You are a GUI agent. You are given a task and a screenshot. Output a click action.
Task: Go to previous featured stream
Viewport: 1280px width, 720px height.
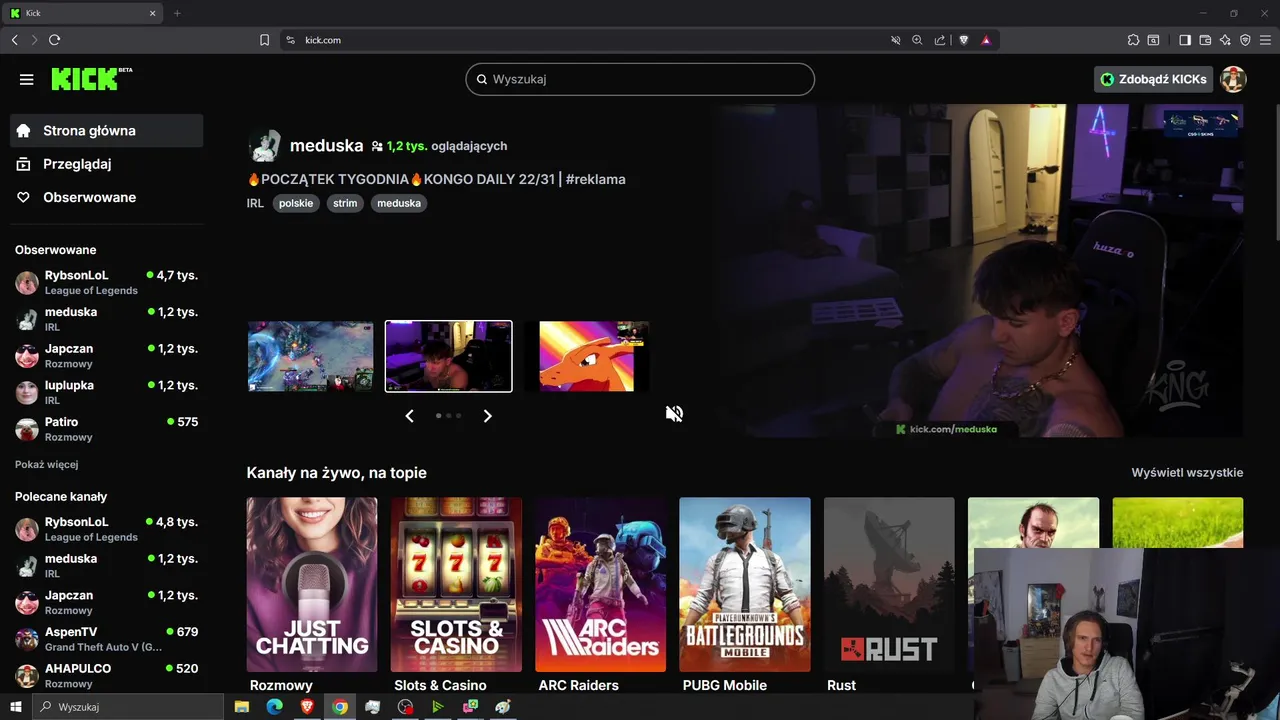[x=409, y=416]
